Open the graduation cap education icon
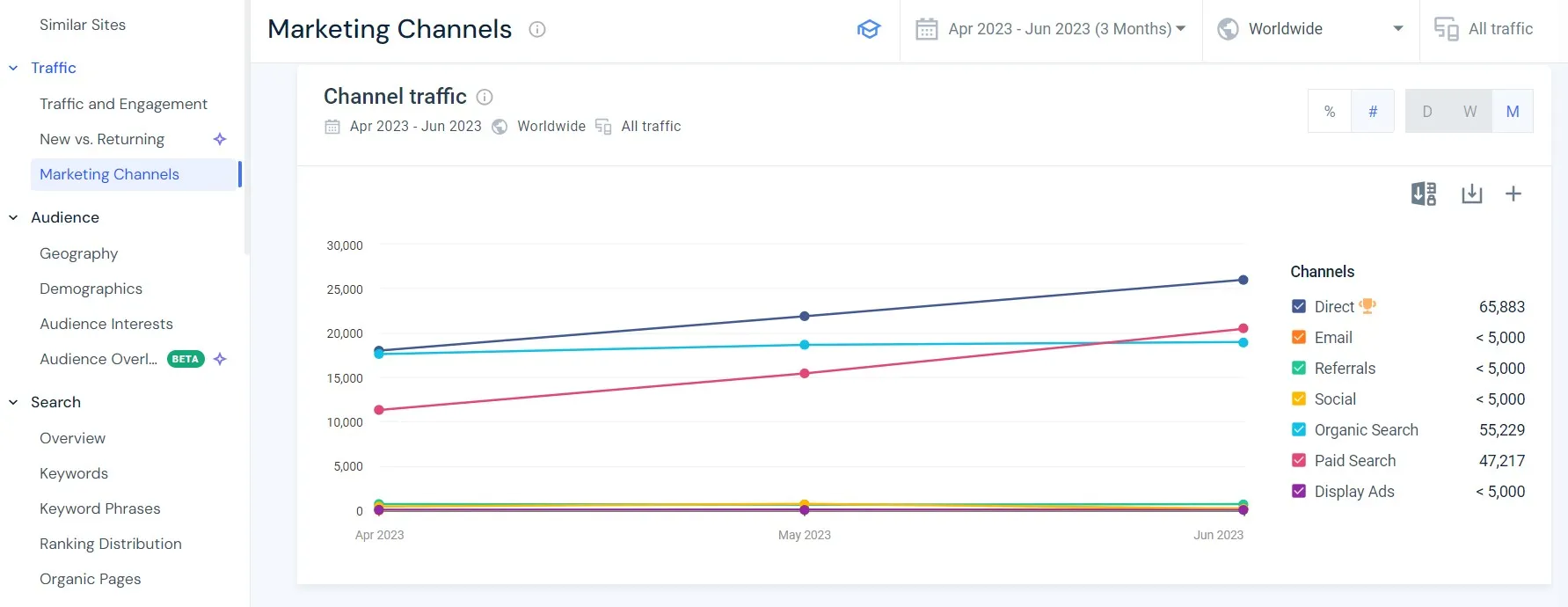Image resolution: width=1568 pixels, height=607 pixels. click(868, 29)
